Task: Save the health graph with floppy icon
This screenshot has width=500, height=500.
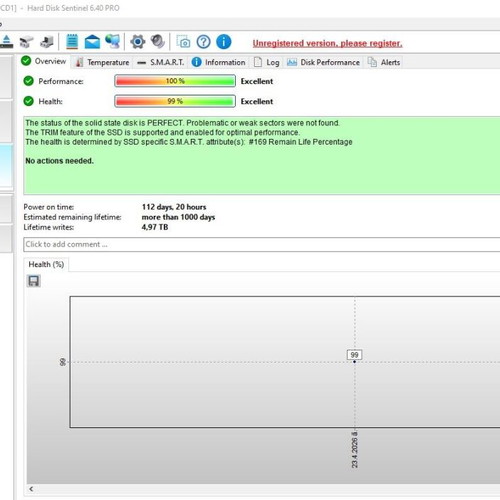Action: pyautogui.click(x=33, y=281)
